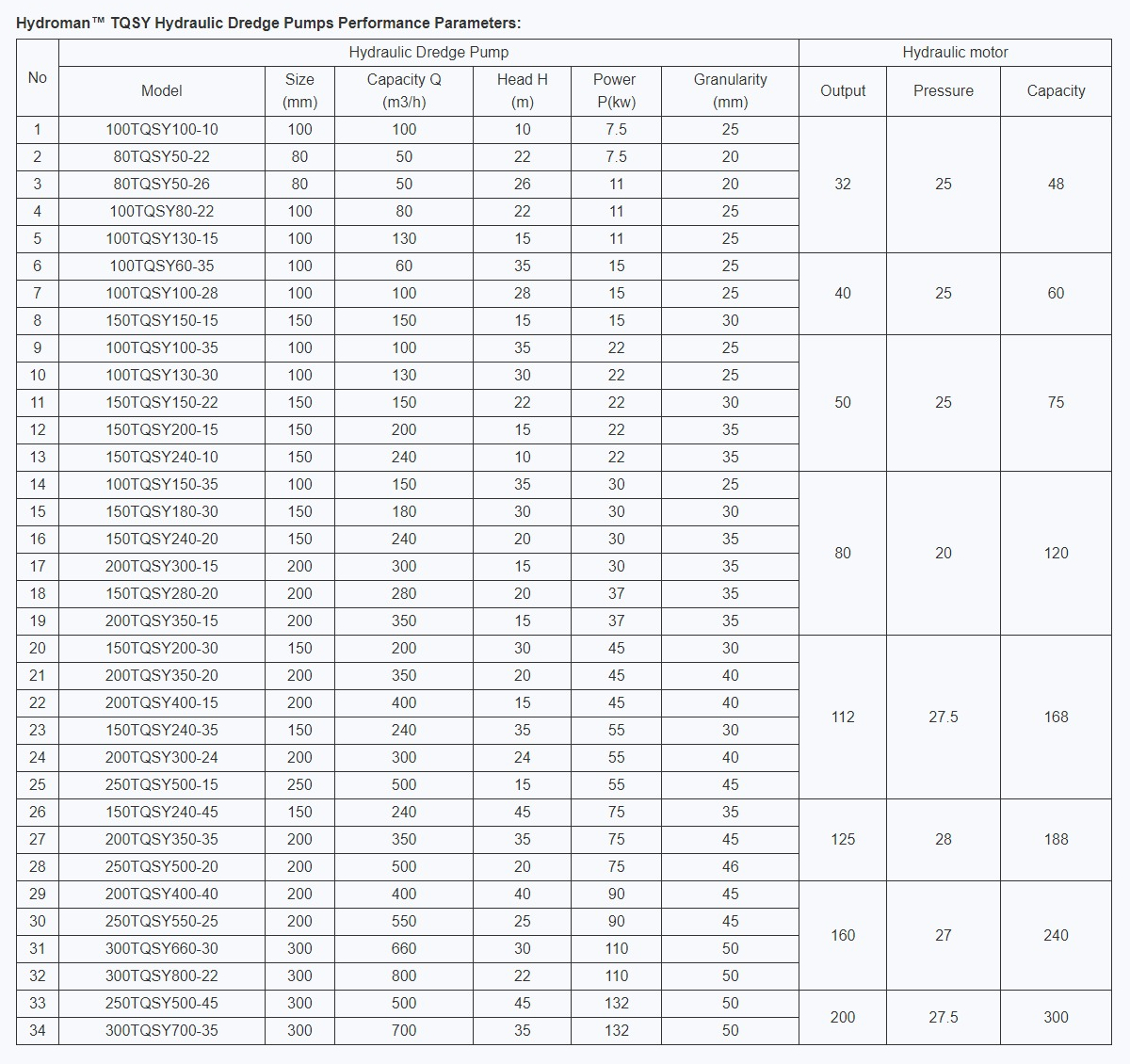Select model cell '100TQSY130-15'
The image size is (1130, 1064).
(x=162, y=239)
